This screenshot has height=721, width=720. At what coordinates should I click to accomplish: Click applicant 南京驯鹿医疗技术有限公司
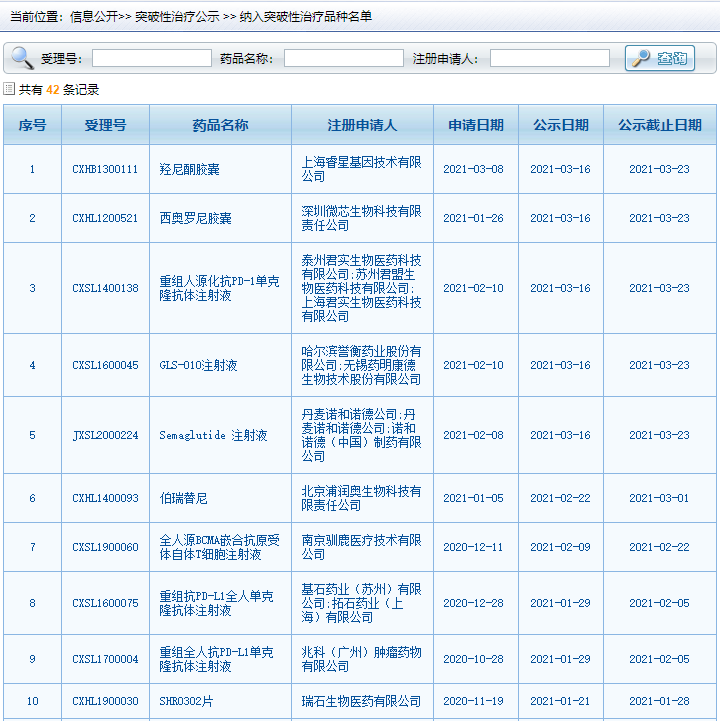point(361,547)
